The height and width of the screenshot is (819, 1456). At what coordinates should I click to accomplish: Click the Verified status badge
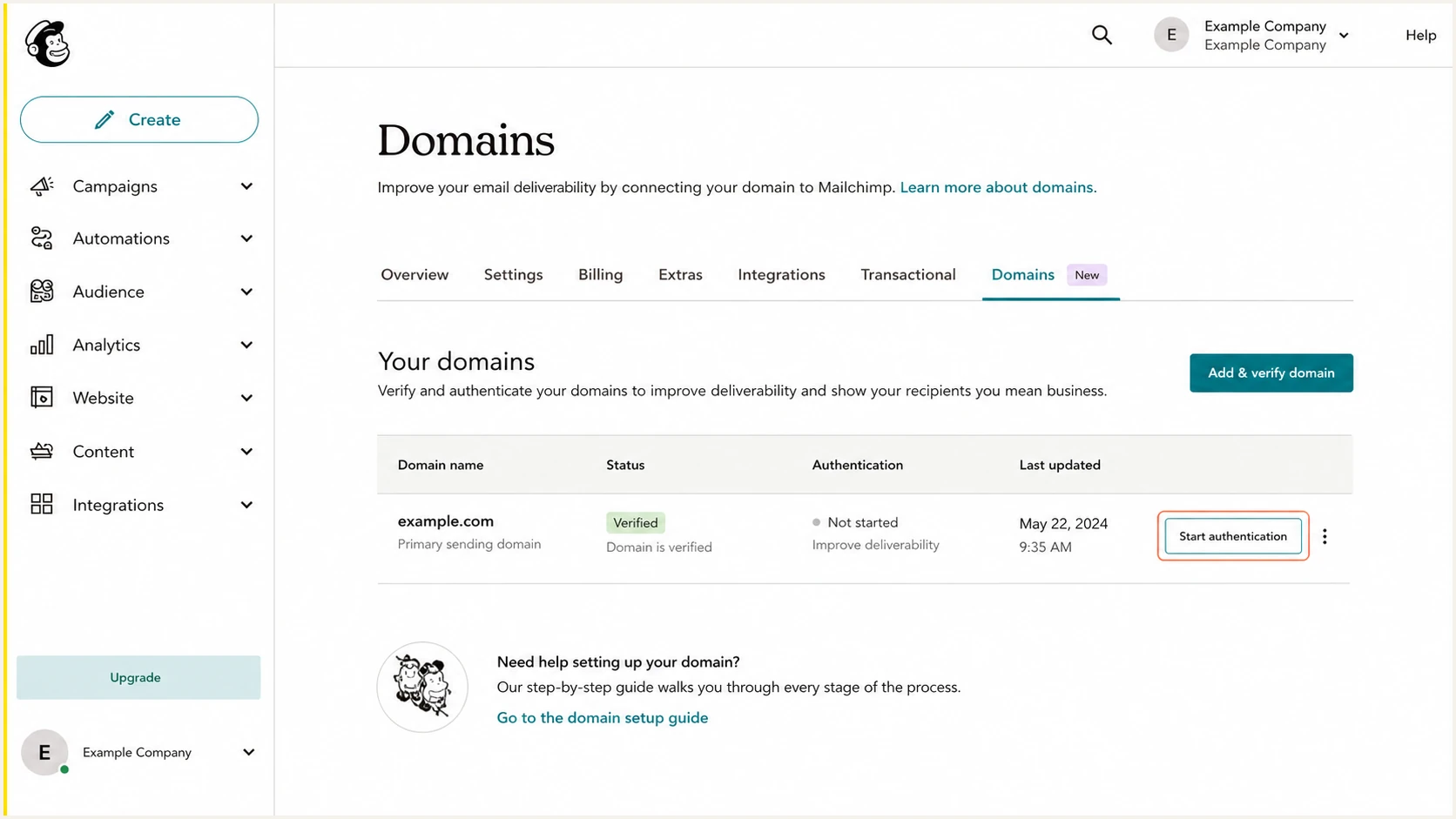(x=635, y=522)
